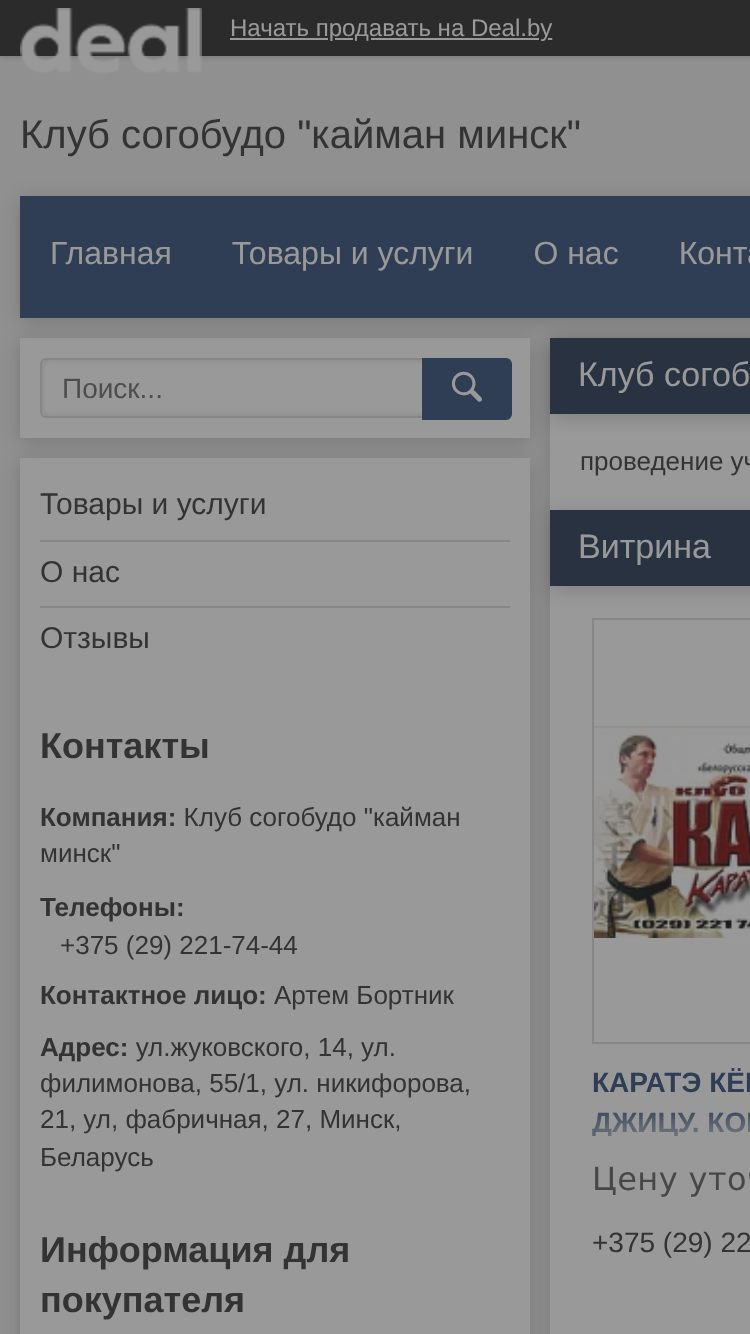Click О нас in the sidebar menu
Image resolution: width=750 pixels, height=1334 pixels.
point(80,572)
